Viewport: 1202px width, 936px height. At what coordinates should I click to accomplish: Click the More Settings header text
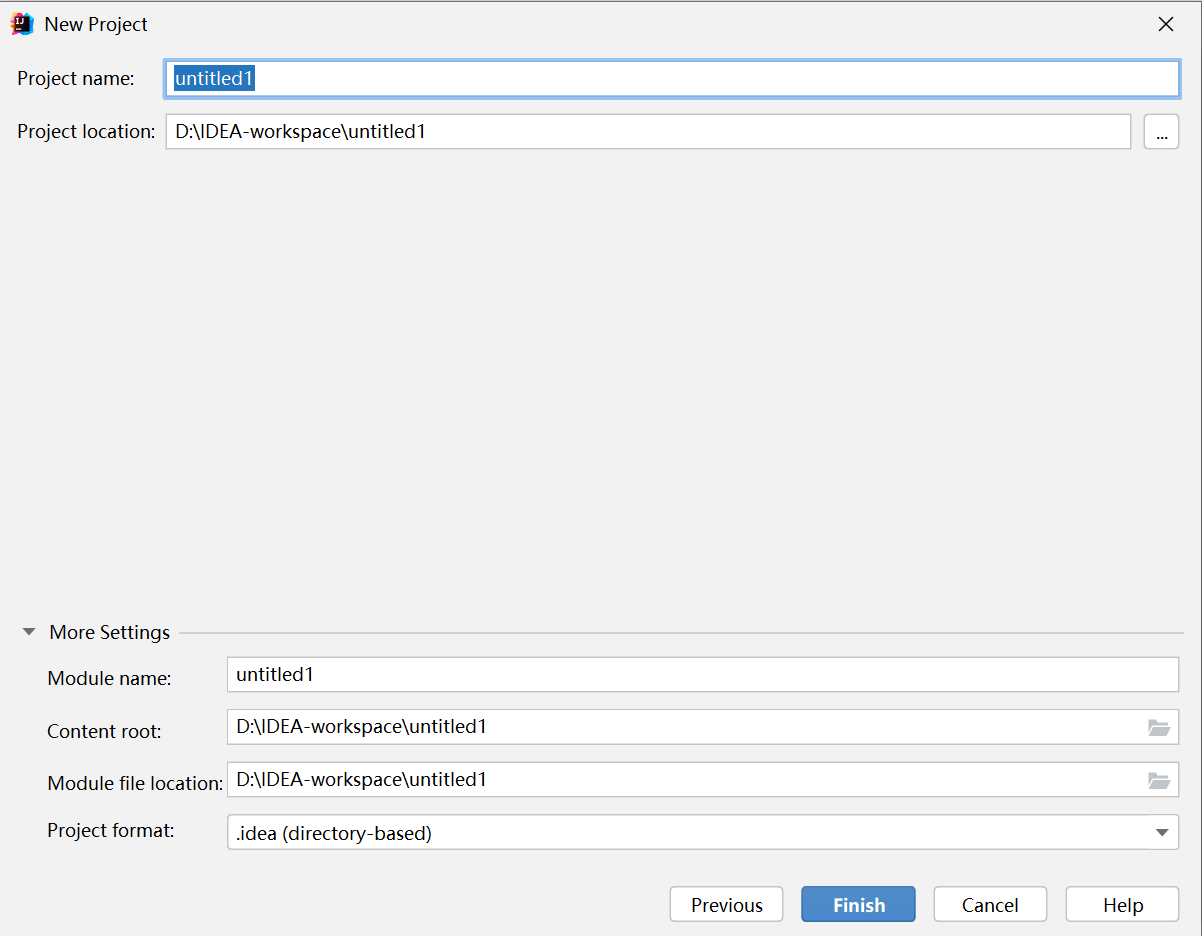pos(110,632)
